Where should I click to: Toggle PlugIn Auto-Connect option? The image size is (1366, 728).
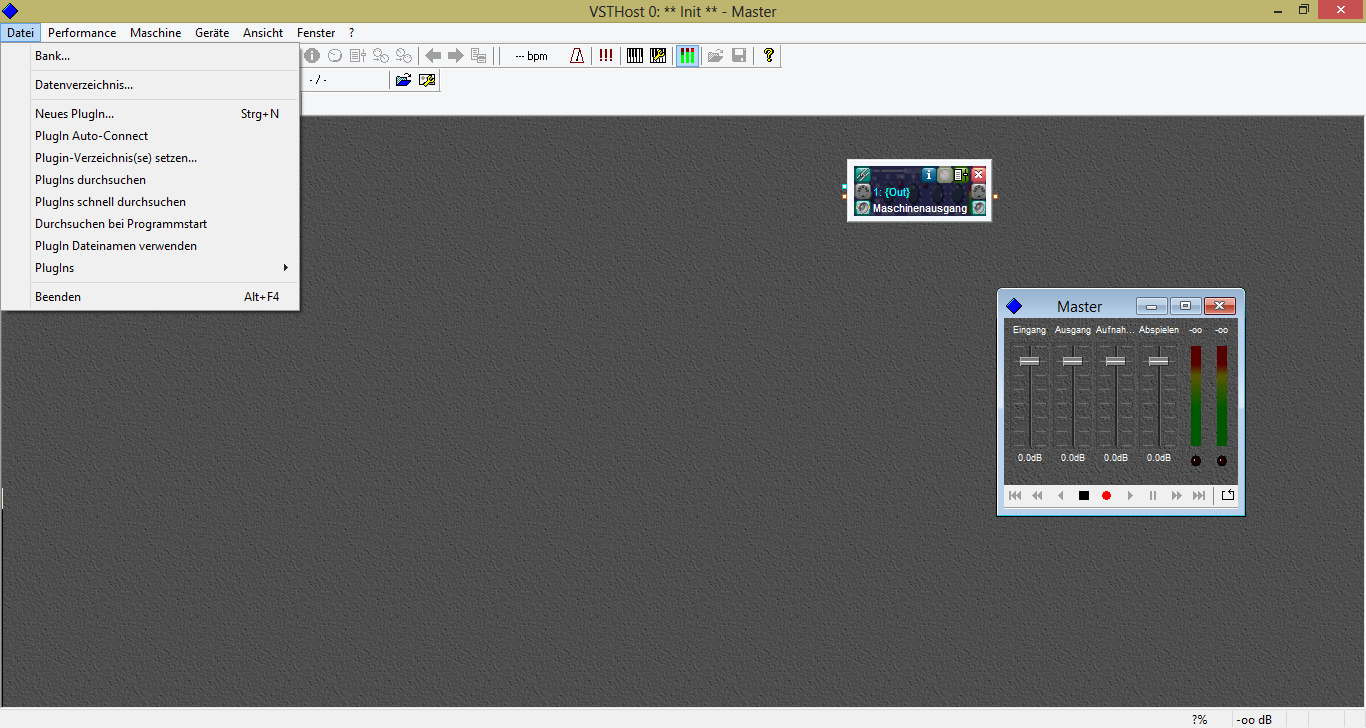pos(91,136)
